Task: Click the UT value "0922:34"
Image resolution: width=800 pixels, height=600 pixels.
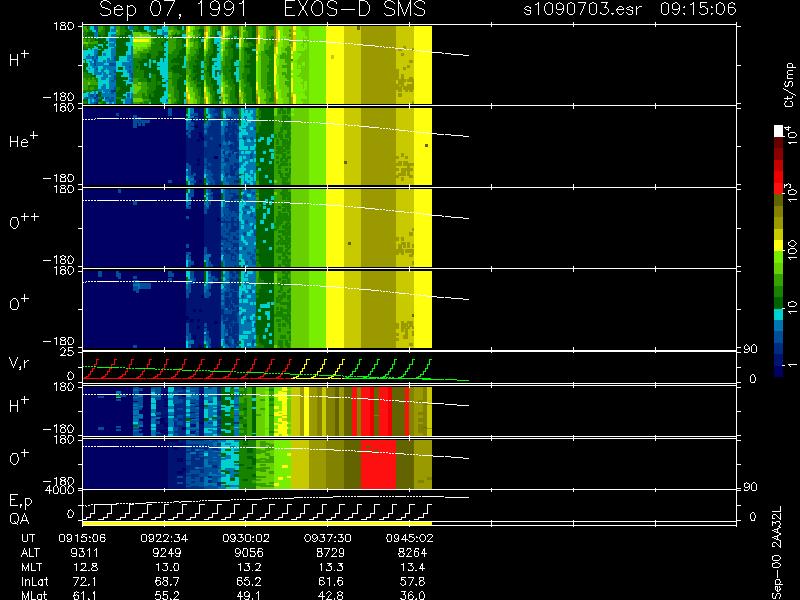Action: pos(164,538)
